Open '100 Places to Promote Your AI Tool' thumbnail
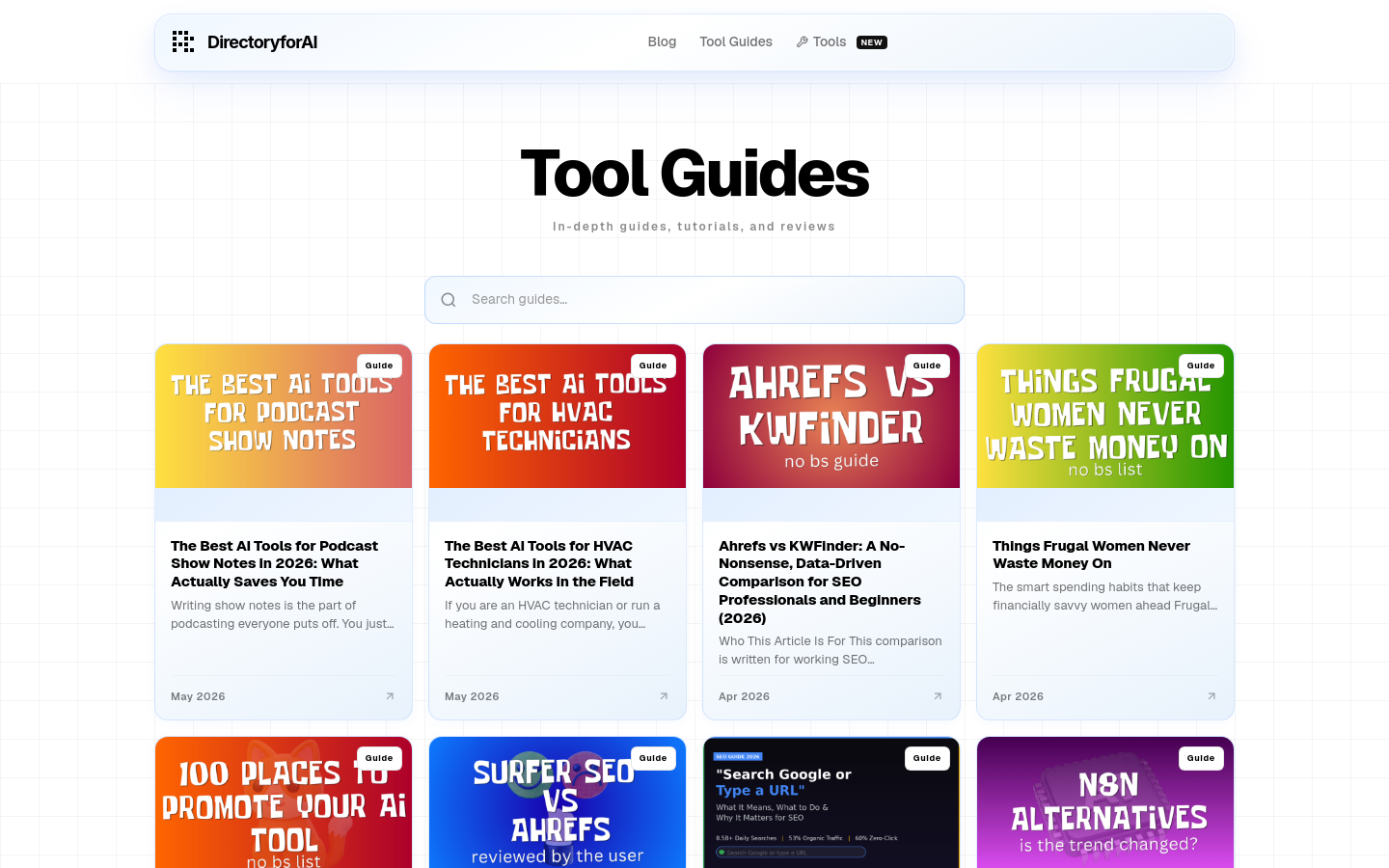This screenshot has height=868, width=1389. [284, 802]
